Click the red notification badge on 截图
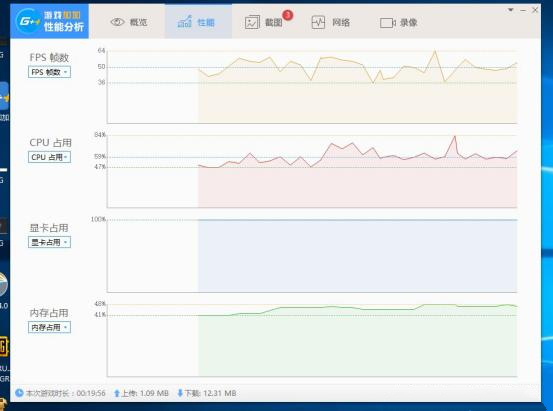Viewport: 553px width, 411px height. 288,15
